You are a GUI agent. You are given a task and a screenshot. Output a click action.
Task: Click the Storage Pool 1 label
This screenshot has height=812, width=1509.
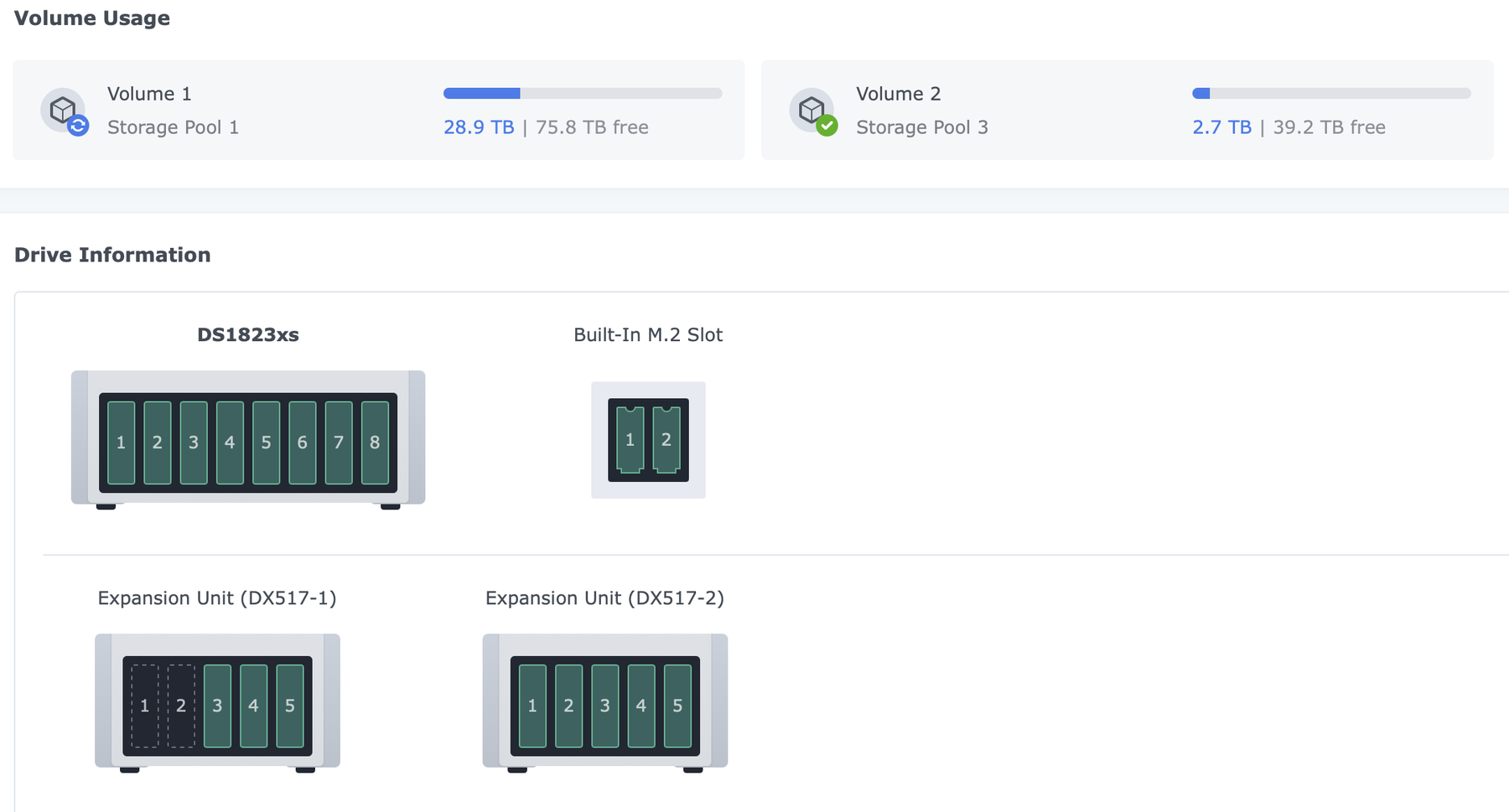pos(173,127)
